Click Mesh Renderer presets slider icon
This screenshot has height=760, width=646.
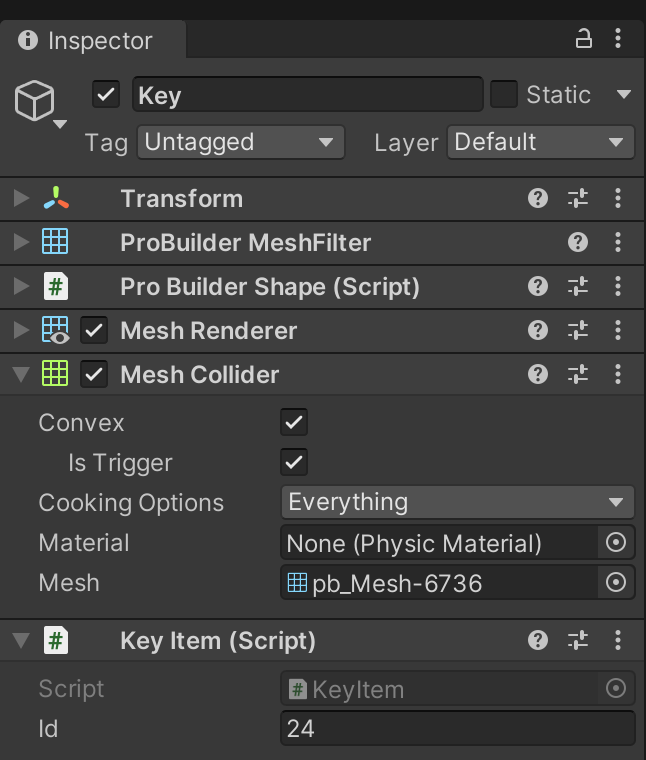[x=578, y=330]
